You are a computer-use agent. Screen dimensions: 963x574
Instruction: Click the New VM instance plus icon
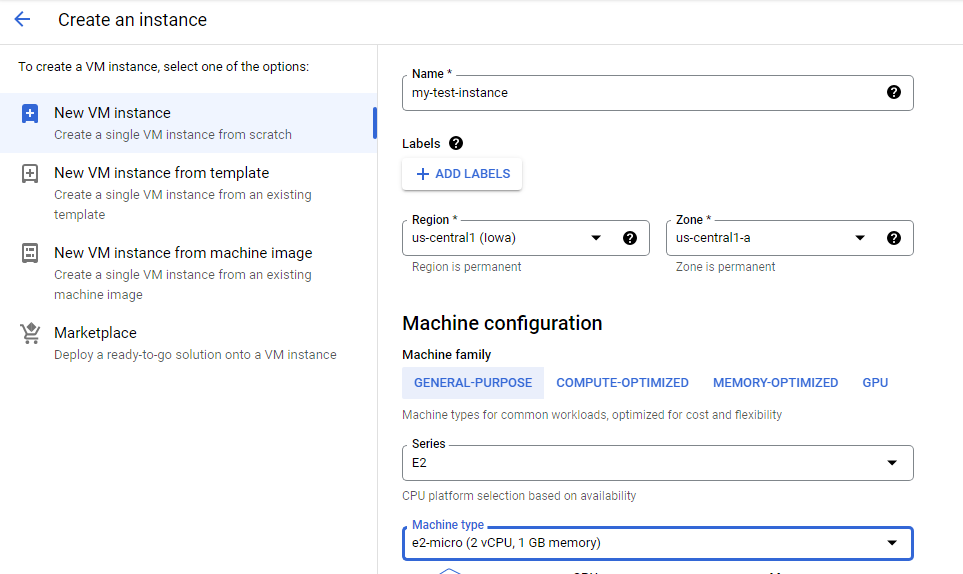point(29,114)
